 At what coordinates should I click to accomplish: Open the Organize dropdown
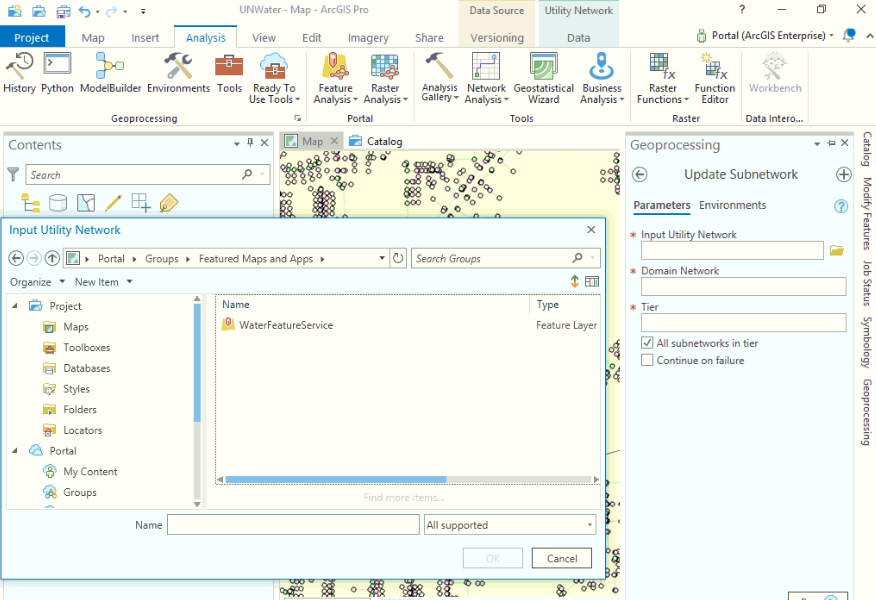click(x=37, y=282)
